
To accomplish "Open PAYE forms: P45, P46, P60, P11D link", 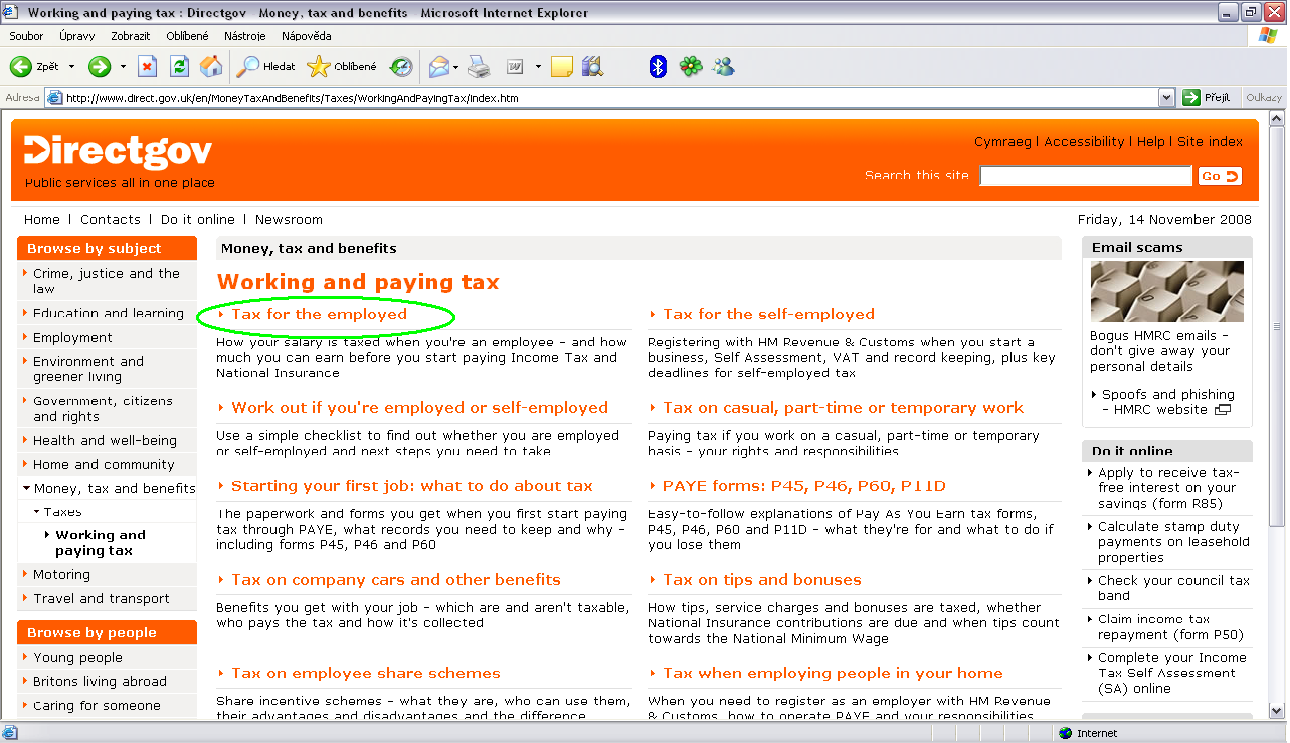I will click(x=804, y=486).
